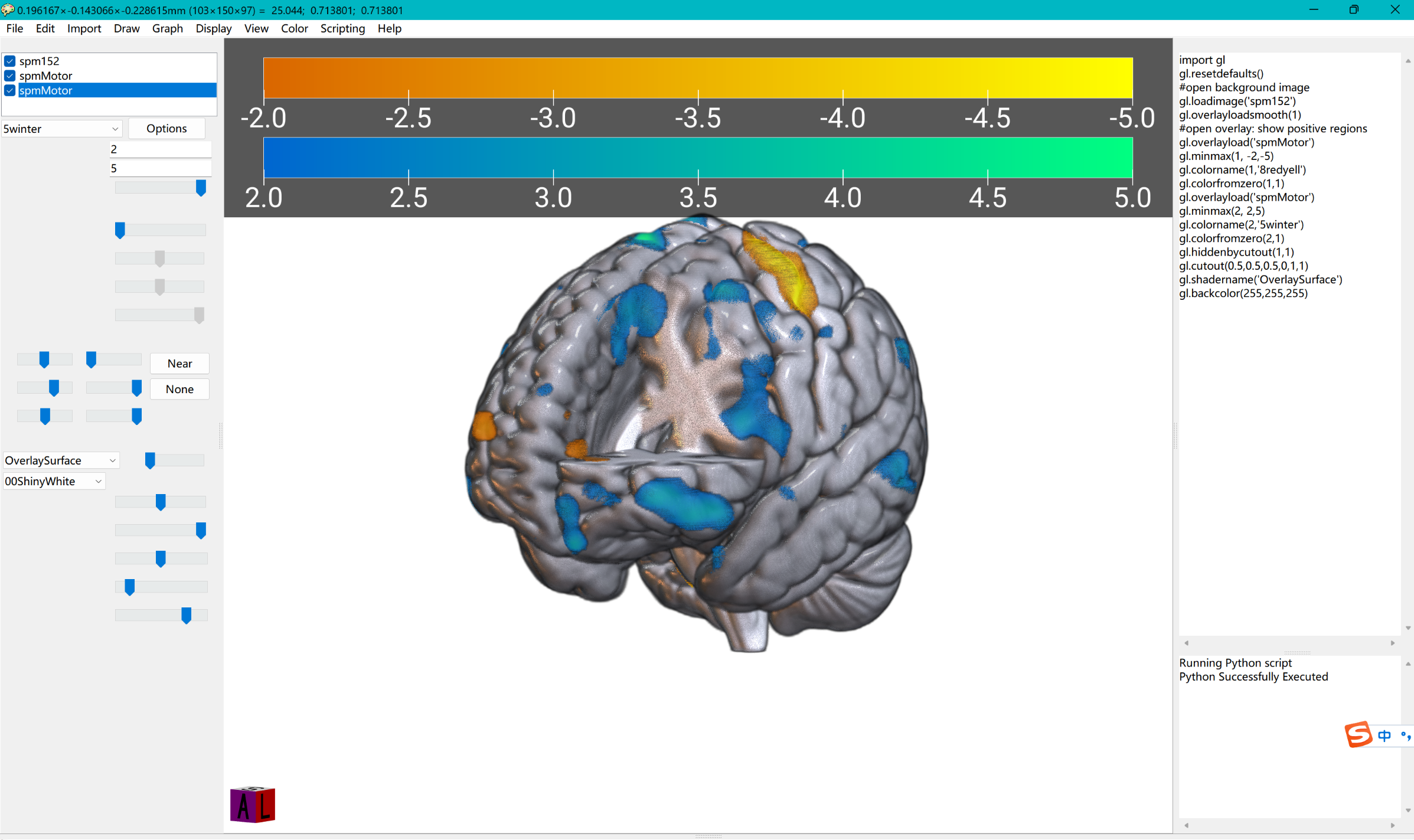Click script editor scroll-down arrow
The image size is (1414, 840).
point(1408,628)
